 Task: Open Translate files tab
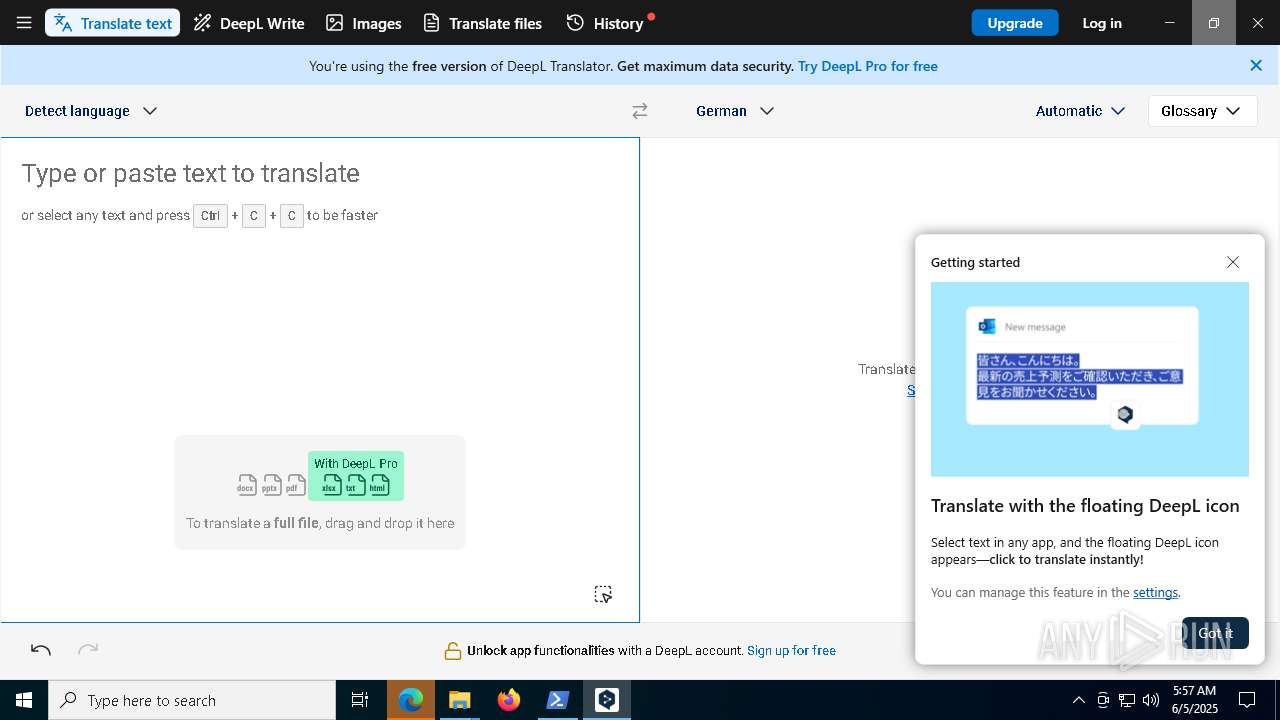[483, 23]
